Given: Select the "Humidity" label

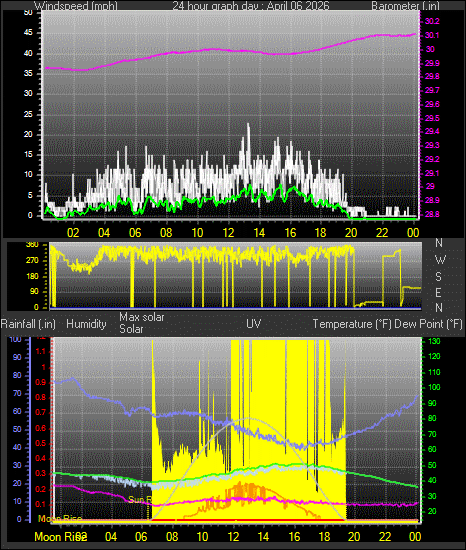Looking at the screenshot, I should point(86,324).
